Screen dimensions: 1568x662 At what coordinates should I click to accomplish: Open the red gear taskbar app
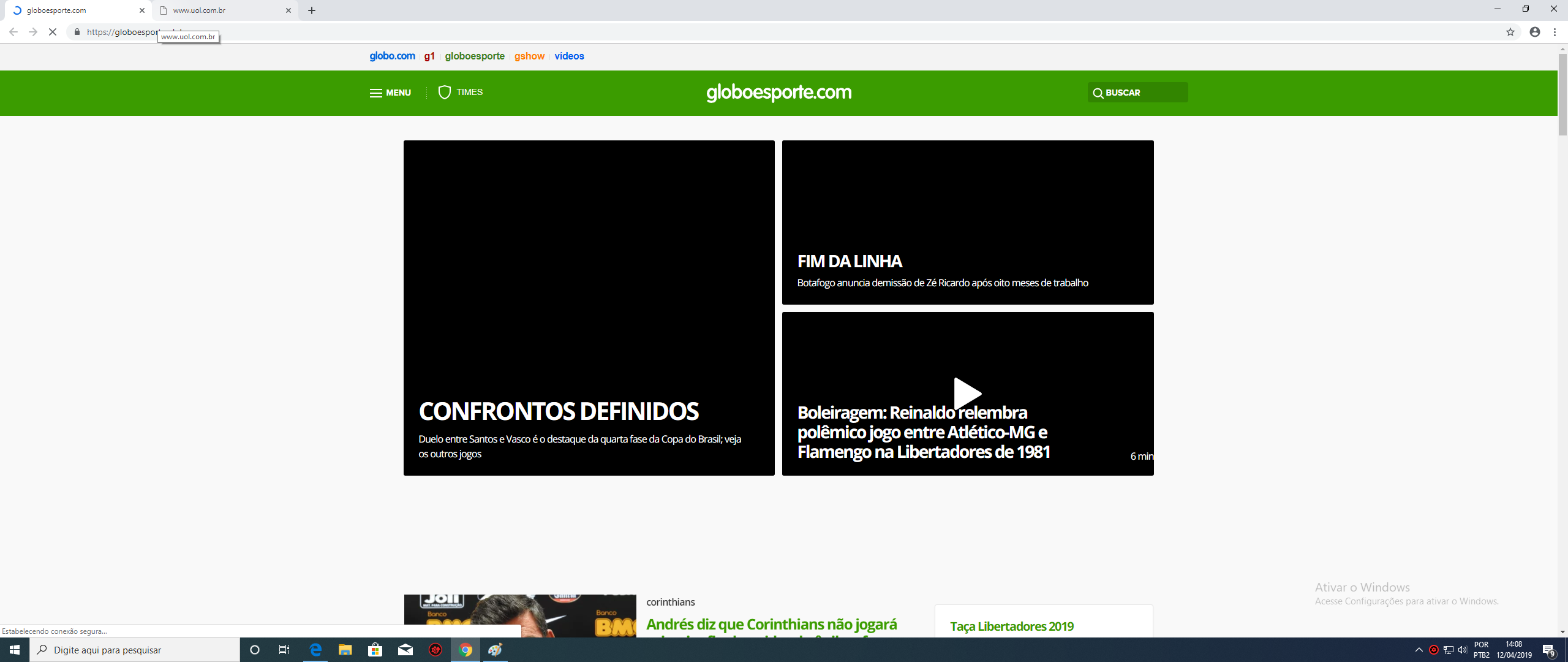(435, 650)
